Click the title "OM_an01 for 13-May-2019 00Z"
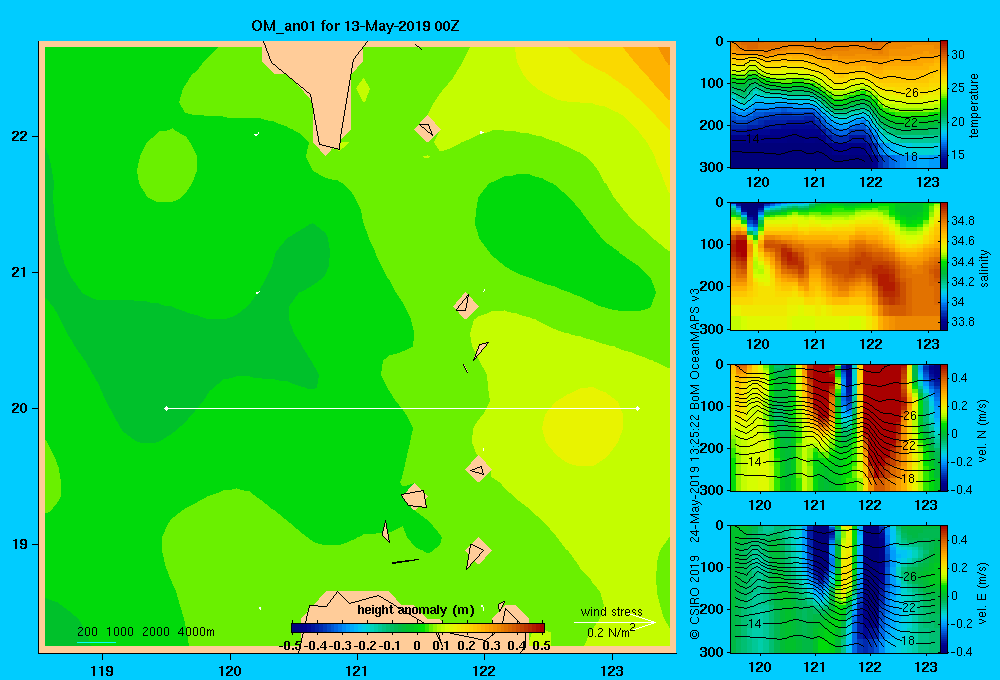 click(x=355, y=26)
